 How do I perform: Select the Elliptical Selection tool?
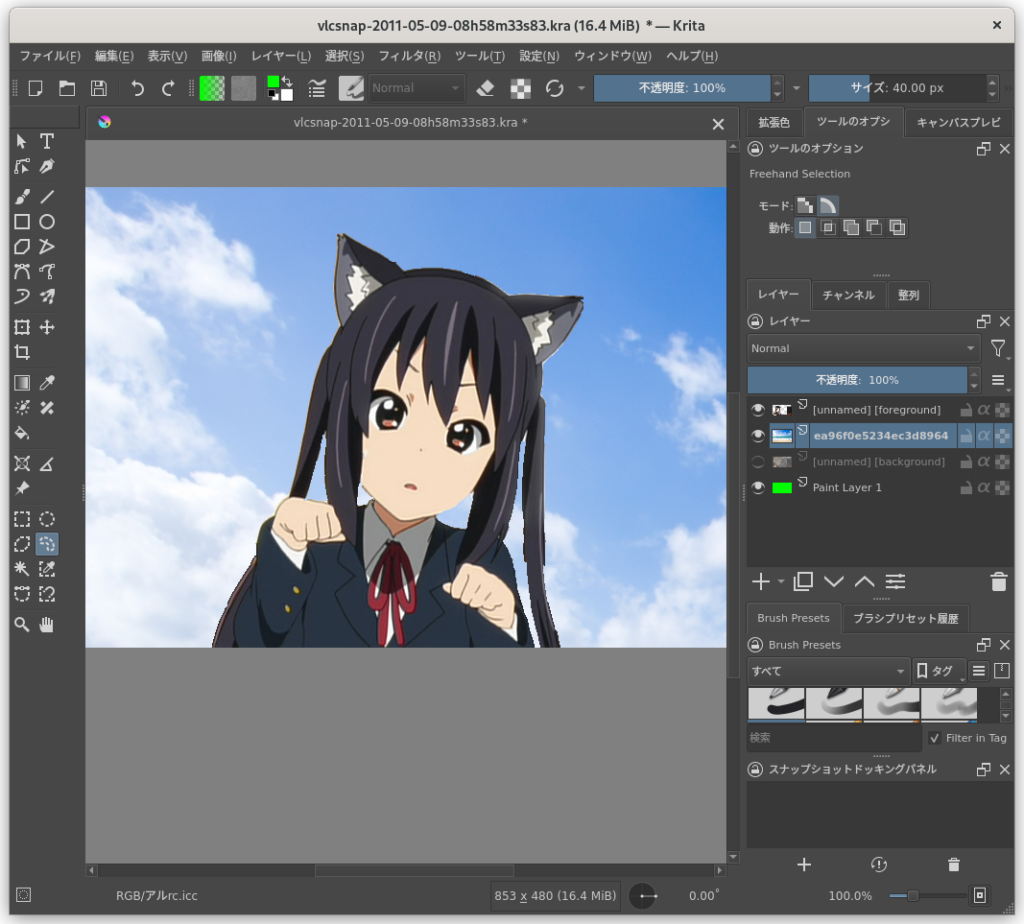[x=47, y=519]
